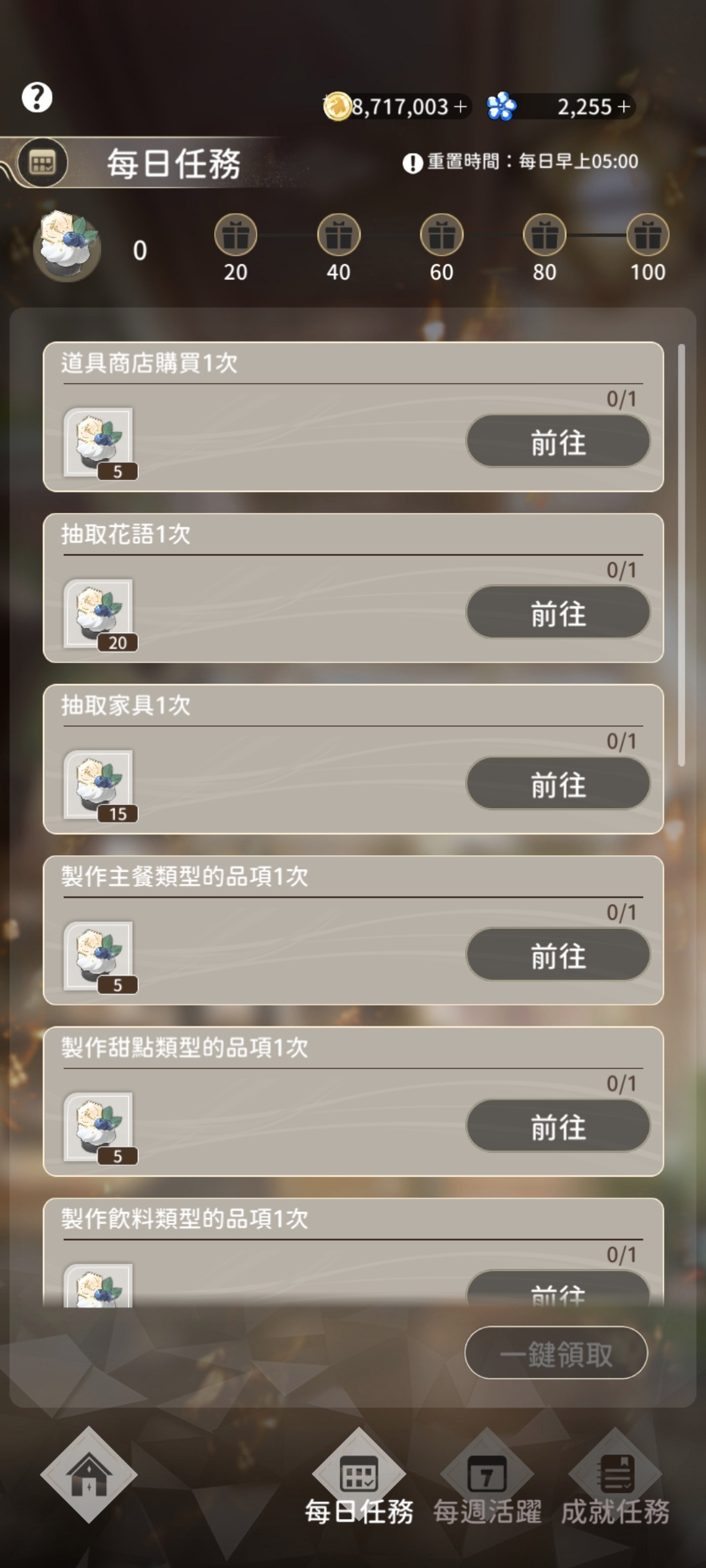Add more gems with plus button
This screenshot has width=706, height=1568.
624,106
